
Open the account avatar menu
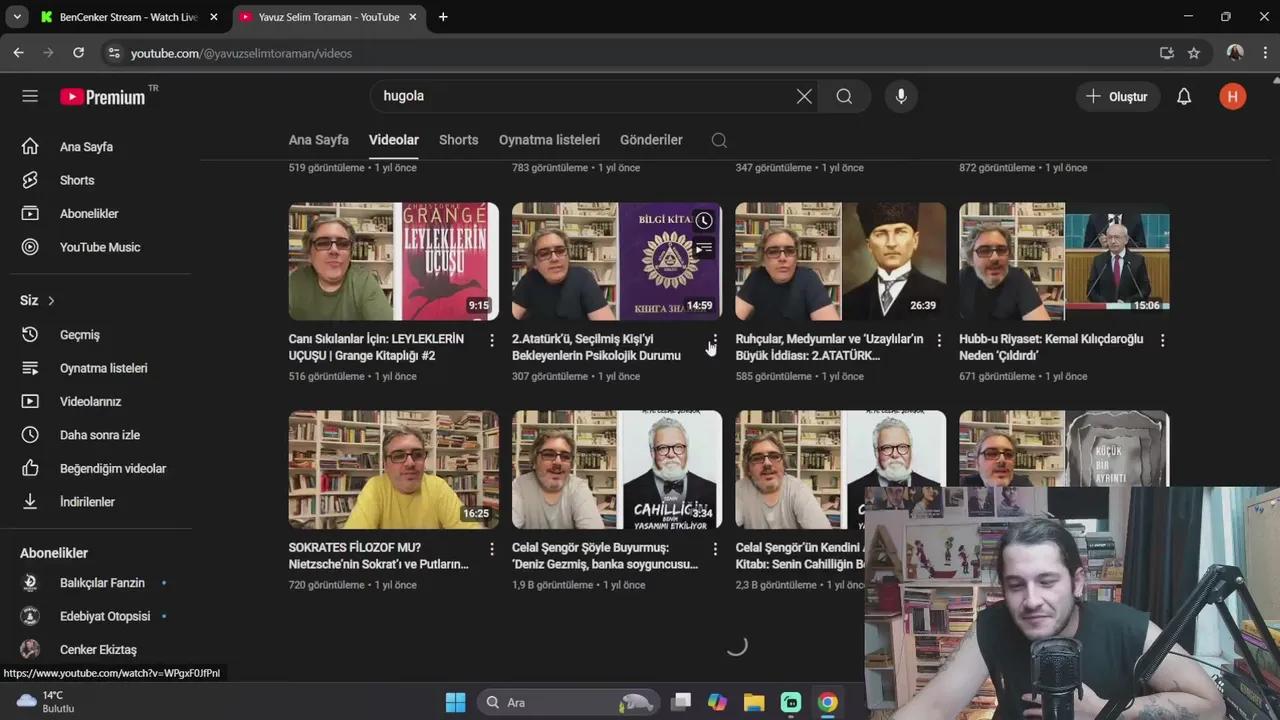point(1232,96)
